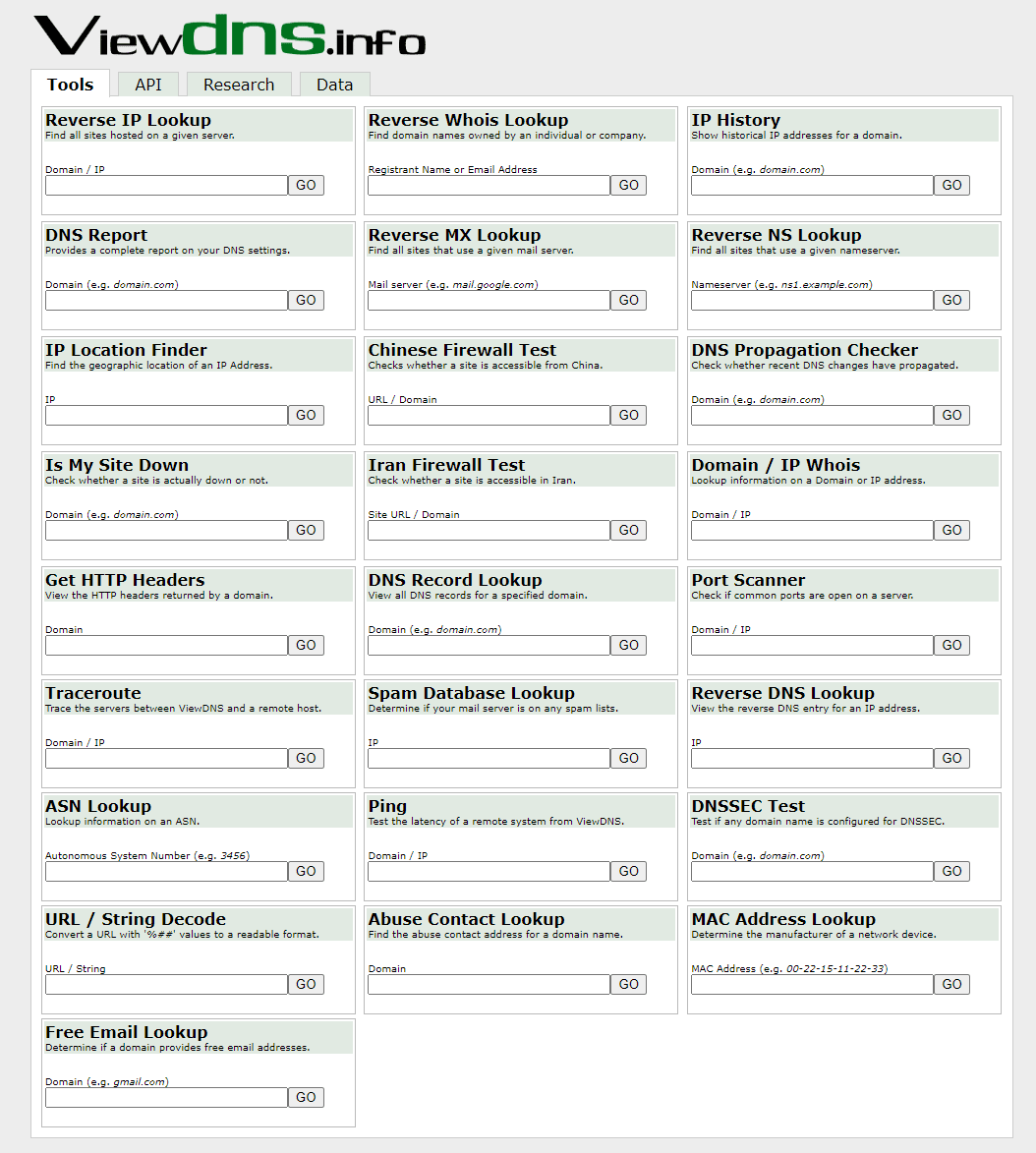Select the Chinese Firewall Test URL field

[489, 415]
